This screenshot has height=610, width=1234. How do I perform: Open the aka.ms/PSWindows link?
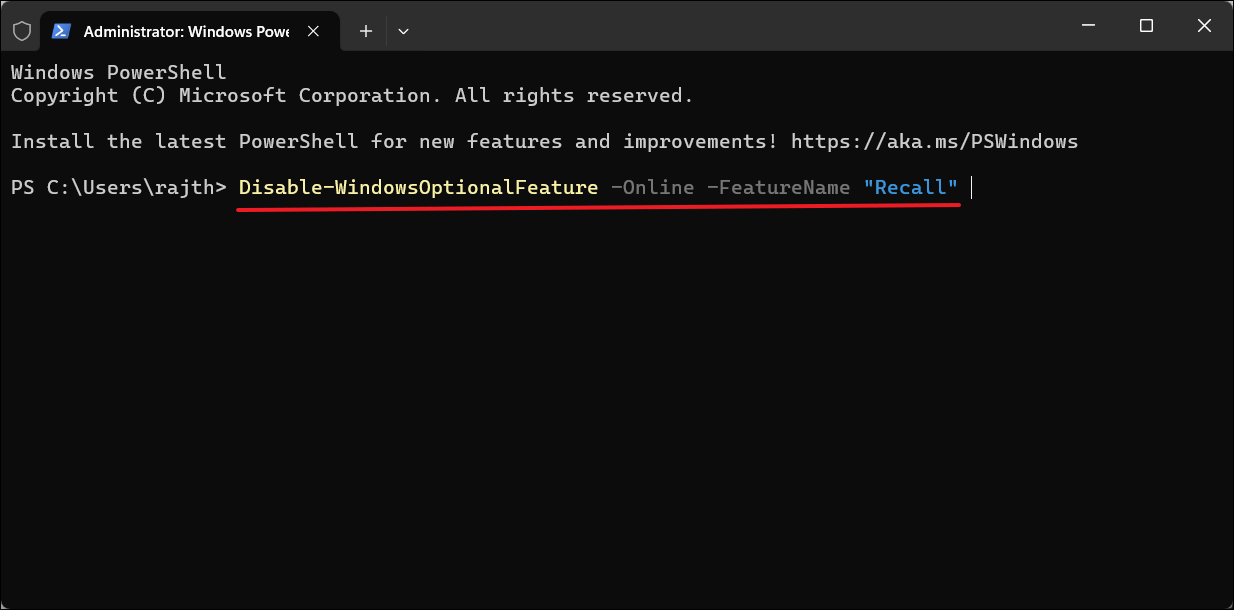pyautogui.click(x=934, y=141)
